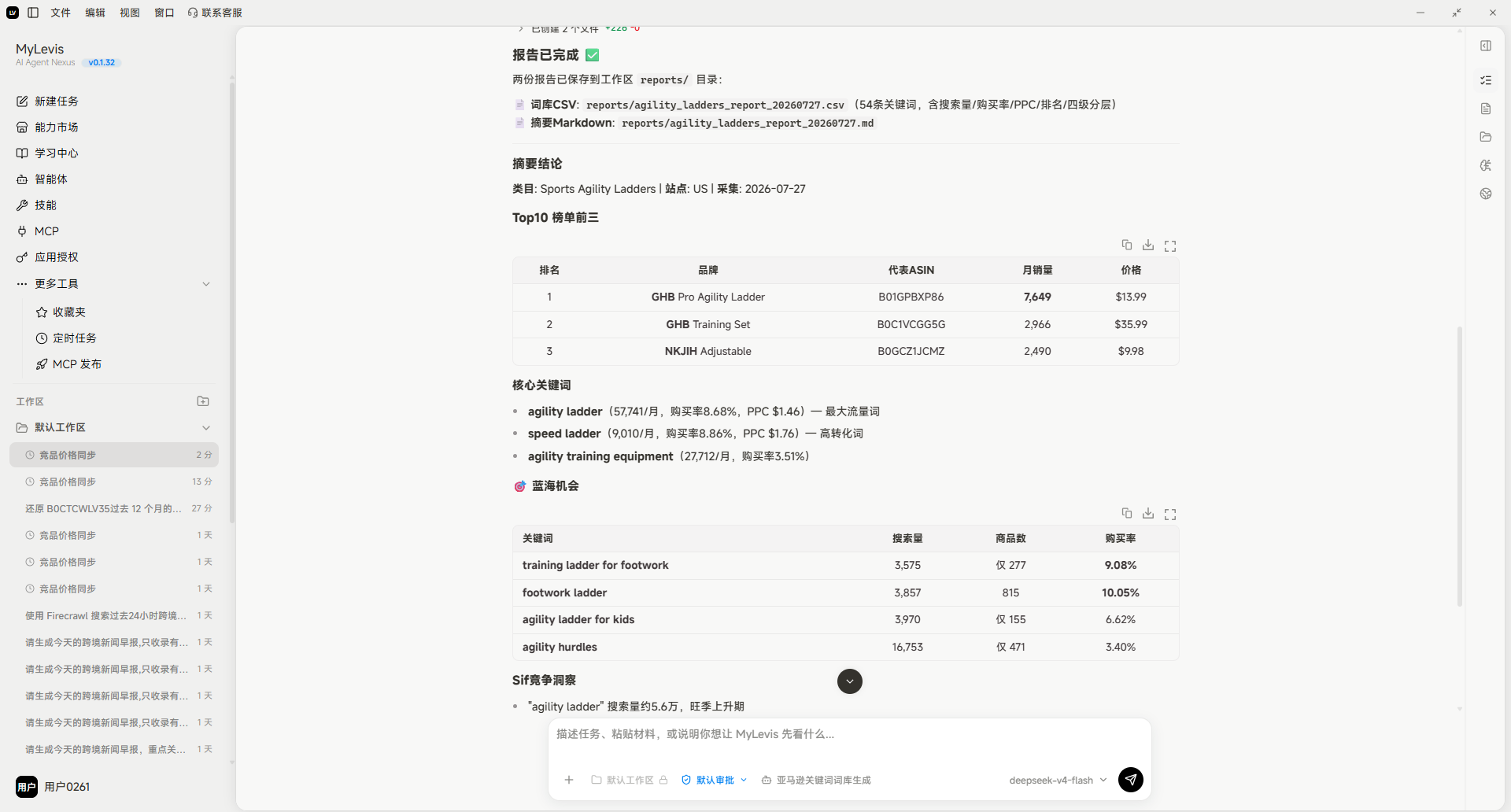The image size is (1511, 812).
Task: Open the document panel icon
Action: (1486, 109)
